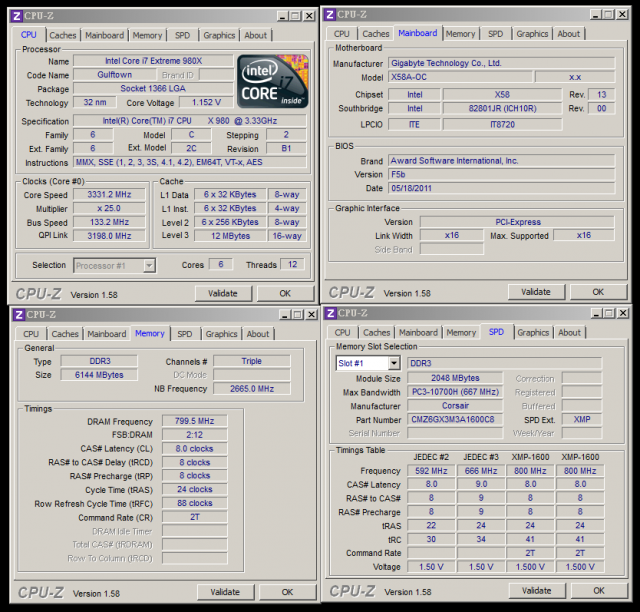This screenshot has height=612, width=640.
Task: Switch to the SPD tab in the CPU window
Action: 182,36
